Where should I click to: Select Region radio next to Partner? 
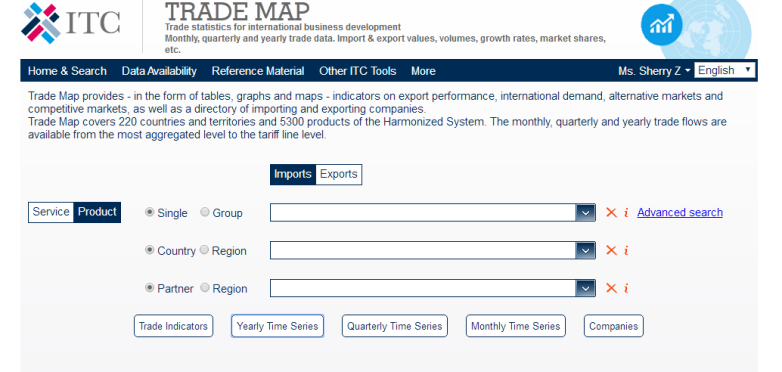click(x=204, y=288)
